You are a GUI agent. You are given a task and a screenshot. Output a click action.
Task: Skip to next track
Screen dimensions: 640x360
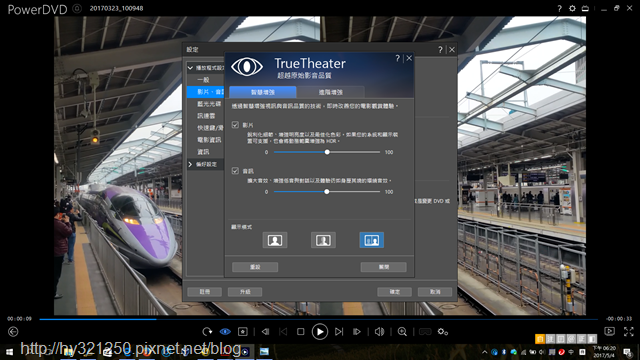coord(339,332)
